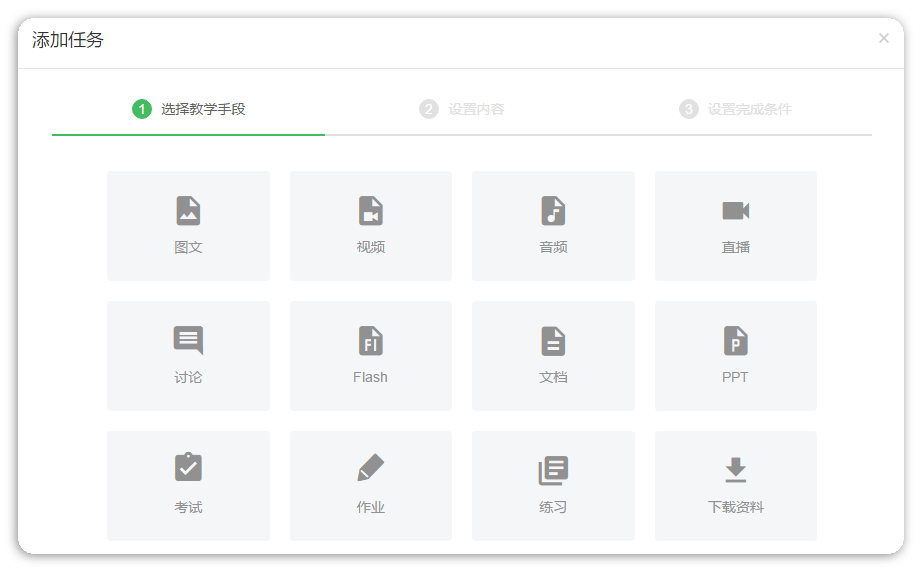Choose the 视频 video file icon
This screenshot has width=922, height=572.
tap(371, 211)
